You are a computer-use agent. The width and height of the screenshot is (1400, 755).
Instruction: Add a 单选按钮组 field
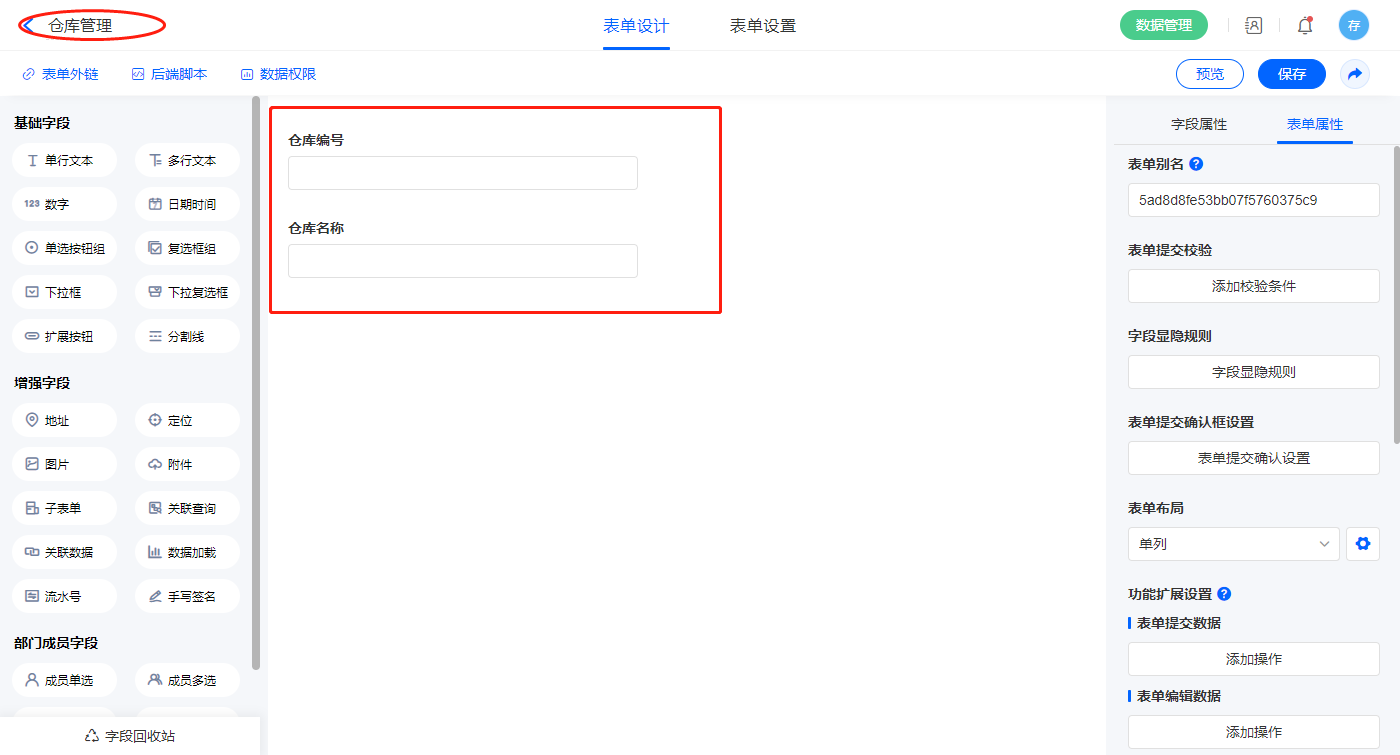point(65,248)
